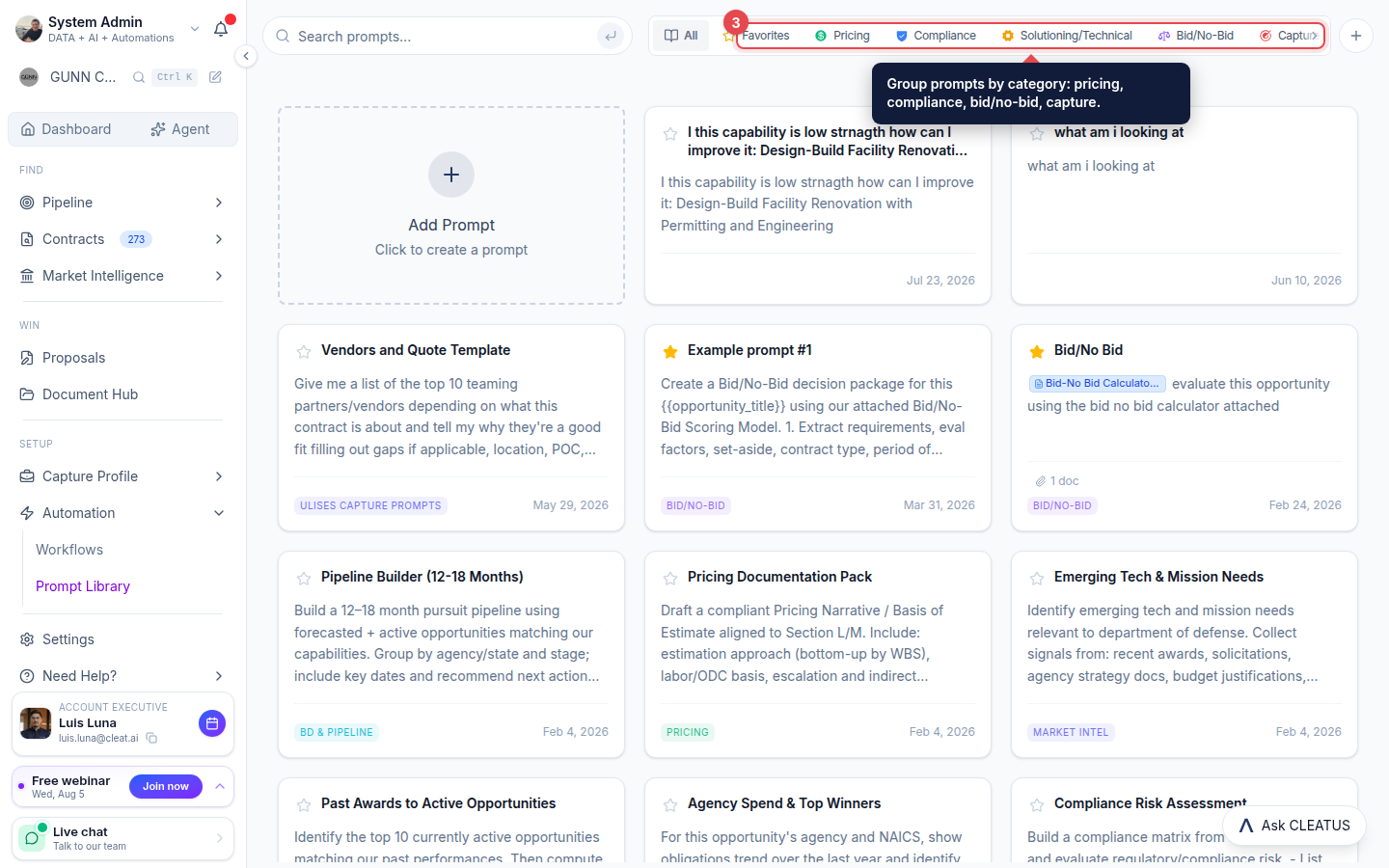Copy Luis Luna's email with the copy icon
The width and height of the screenshot is (1389, 868).
[151, 738]
